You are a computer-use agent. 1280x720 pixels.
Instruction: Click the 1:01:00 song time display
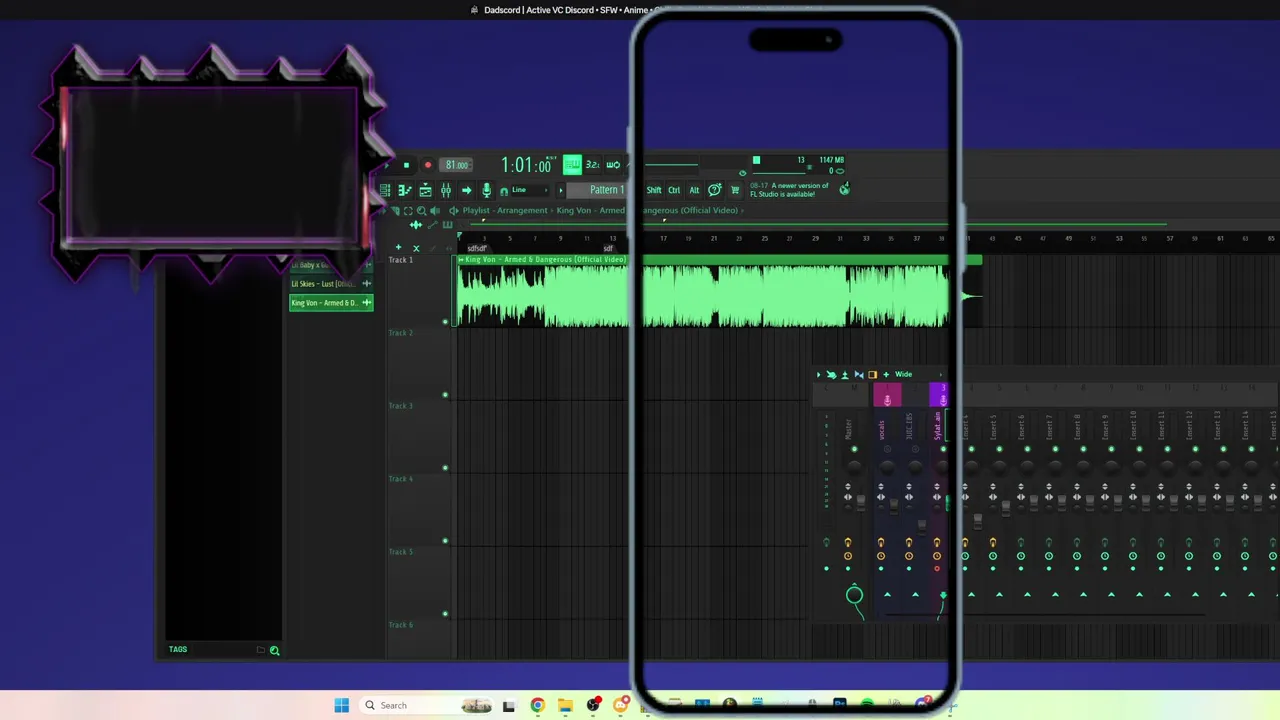[526, 165]
